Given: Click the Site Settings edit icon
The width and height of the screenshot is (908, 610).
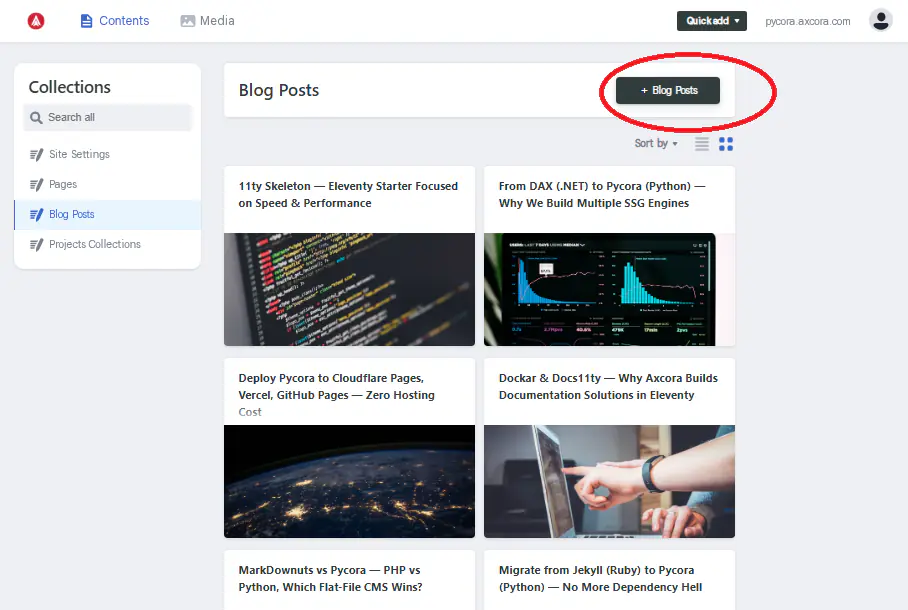Looking at the screenshot, I should click(x=36, y=155).
